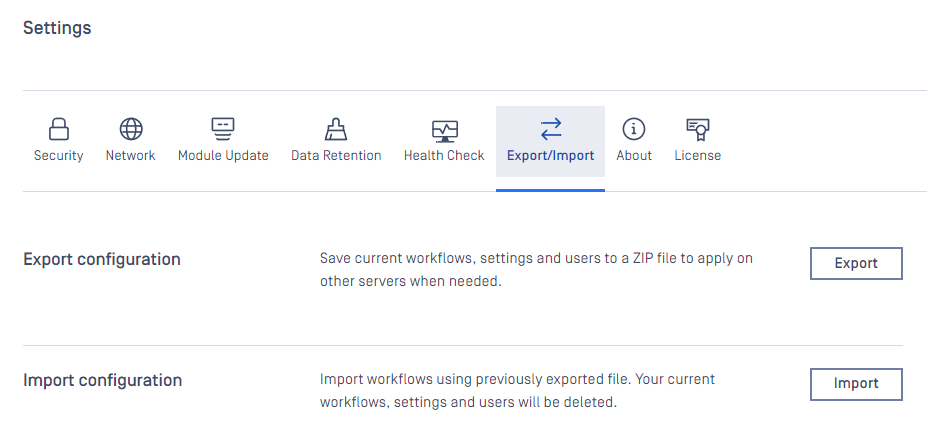The height and width of the screenshot is (437, 927).
Task: Click the Export button
Action: 856,263
